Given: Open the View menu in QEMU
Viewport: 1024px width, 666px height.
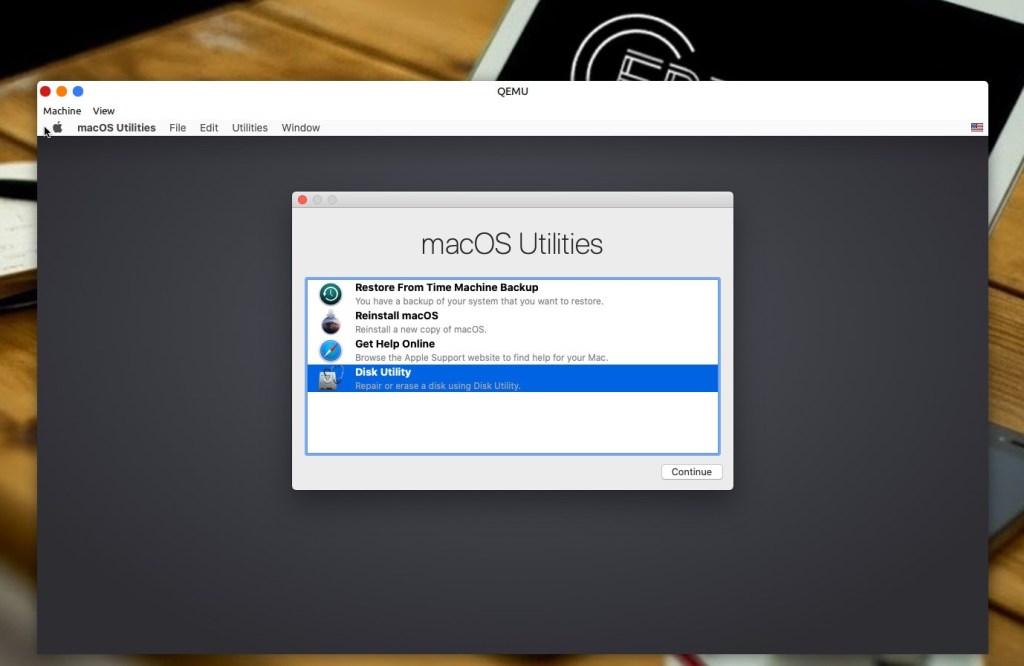Looking at the screenshot, I should (103, 110).
